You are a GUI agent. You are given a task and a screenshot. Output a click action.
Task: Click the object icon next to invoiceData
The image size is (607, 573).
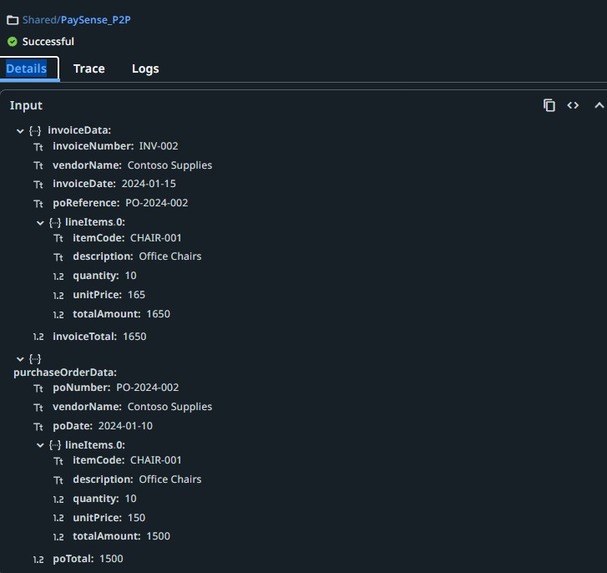(35, 131)
